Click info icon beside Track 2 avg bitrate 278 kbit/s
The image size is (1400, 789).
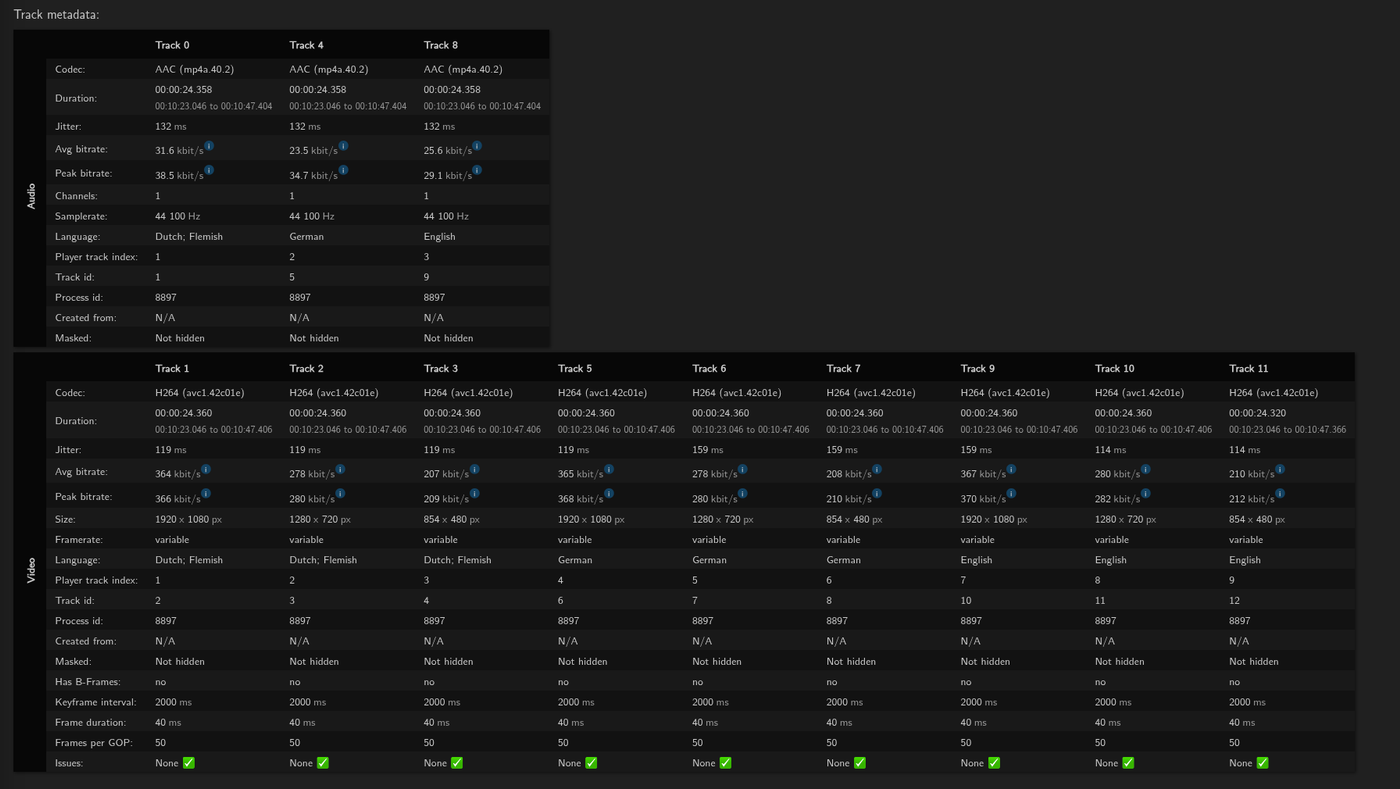[340, 469]
